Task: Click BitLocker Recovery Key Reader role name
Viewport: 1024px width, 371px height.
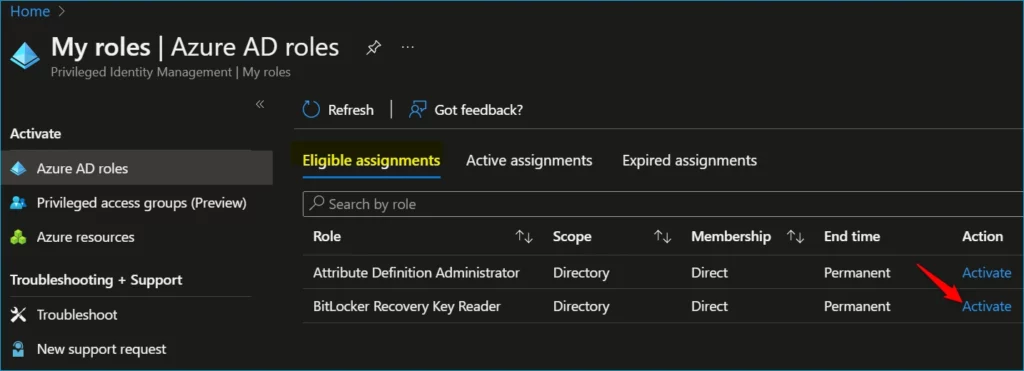Action: coord(407,306)
